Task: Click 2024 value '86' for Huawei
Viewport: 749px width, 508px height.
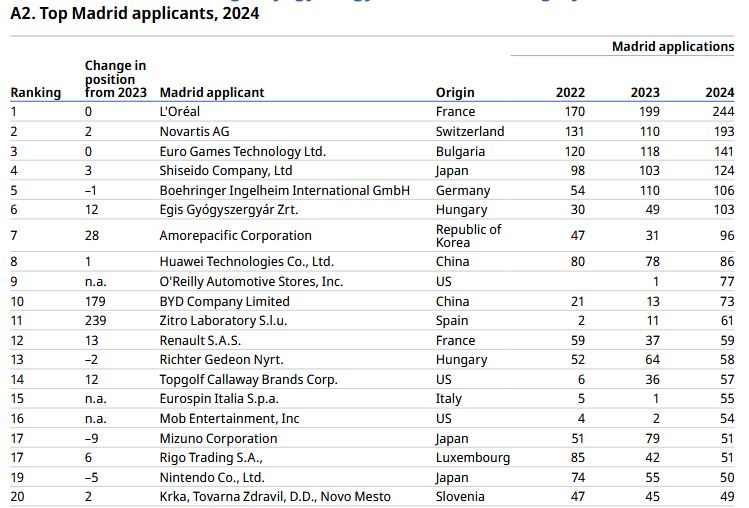Action: coord(727,262)
